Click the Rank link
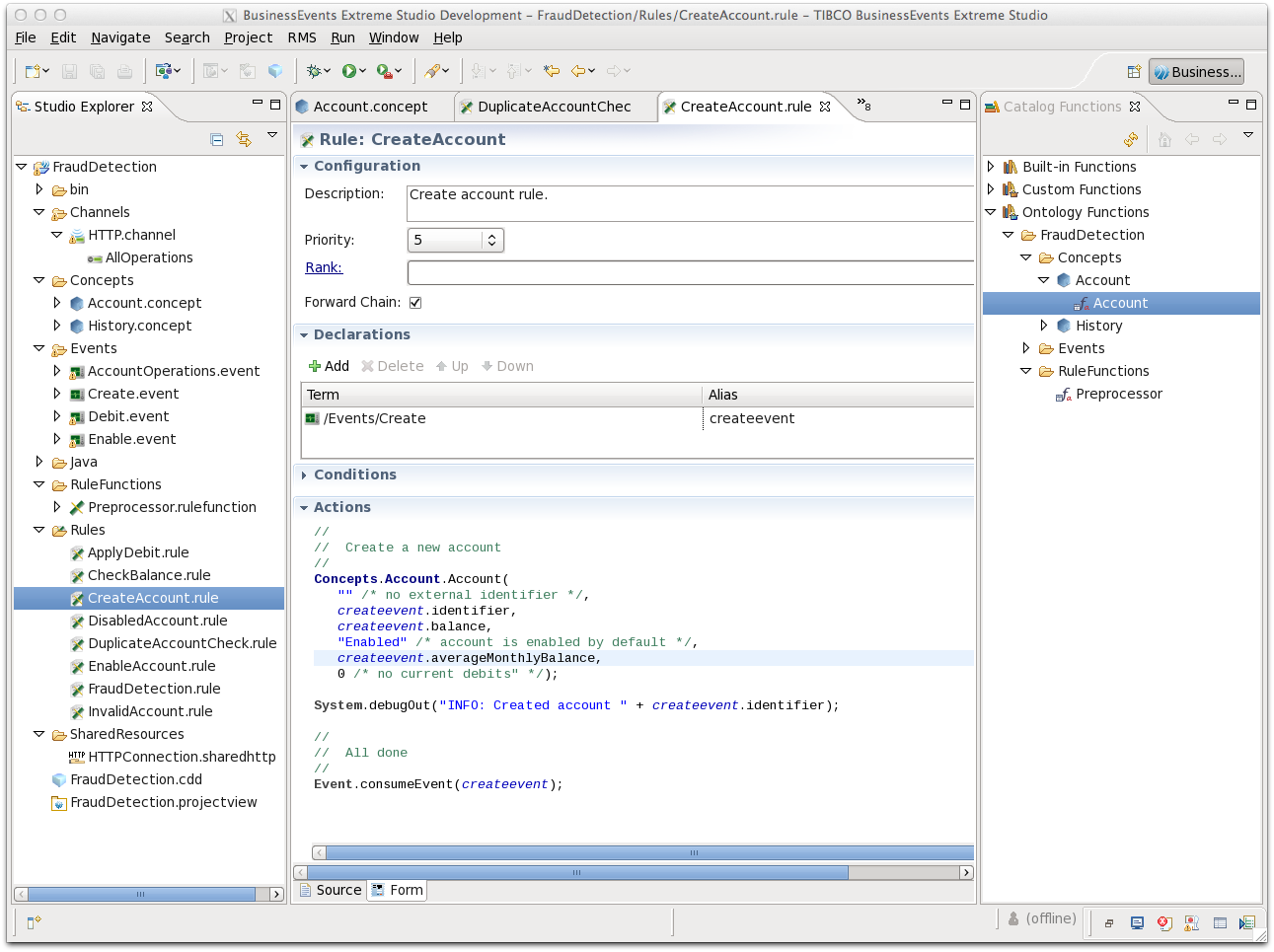The image size is (1274, 952). pos(324,267)
